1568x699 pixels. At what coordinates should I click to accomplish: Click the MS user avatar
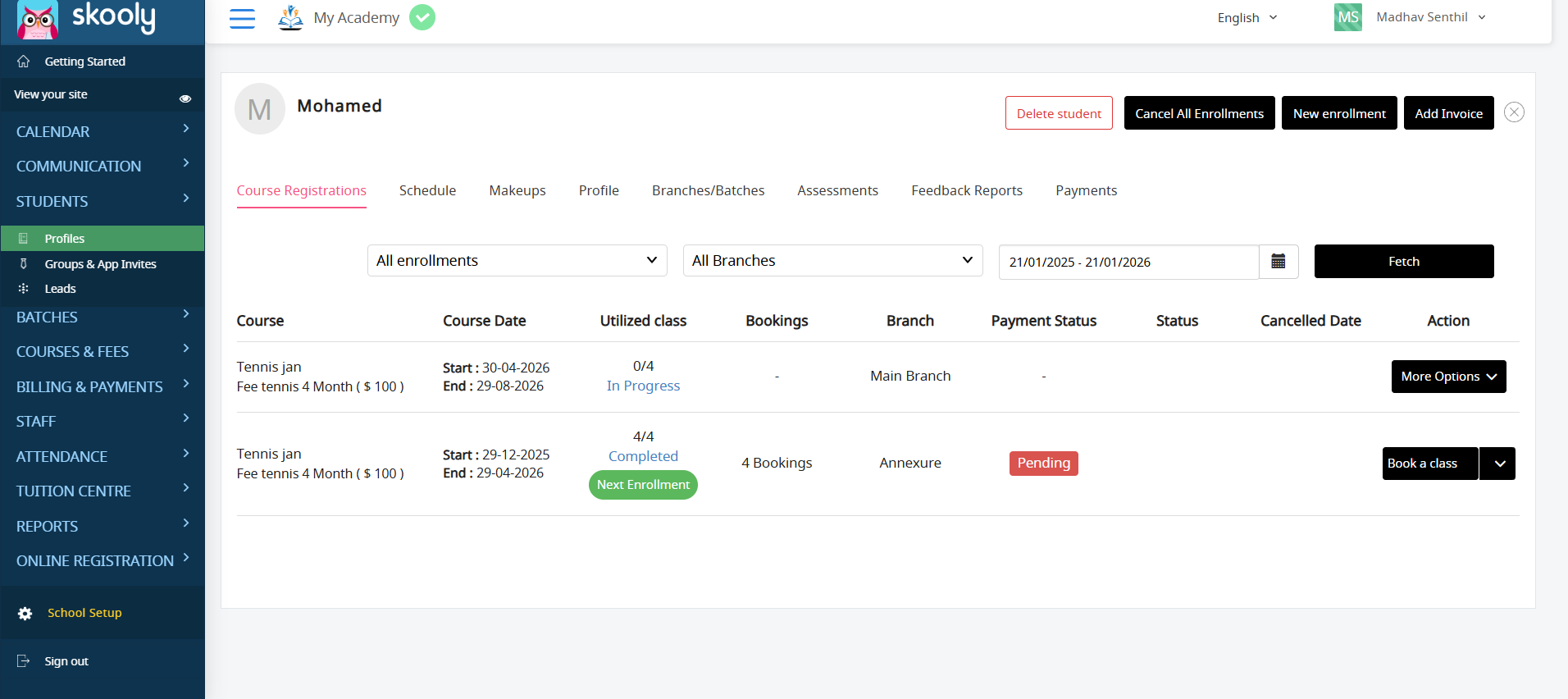[1347, 17]
